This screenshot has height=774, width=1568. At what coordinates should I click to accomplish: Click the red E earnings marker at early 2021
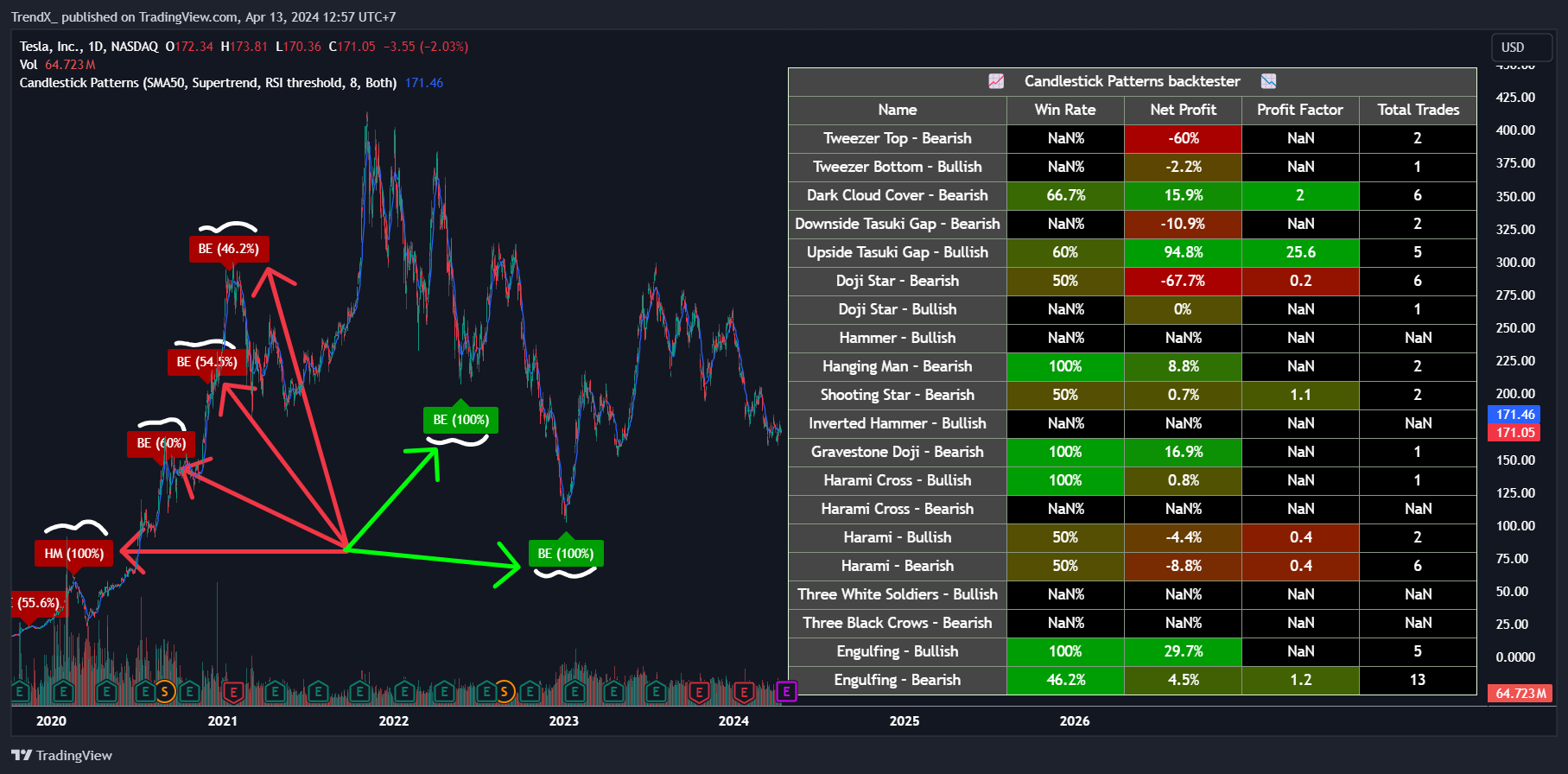(232, 691)
